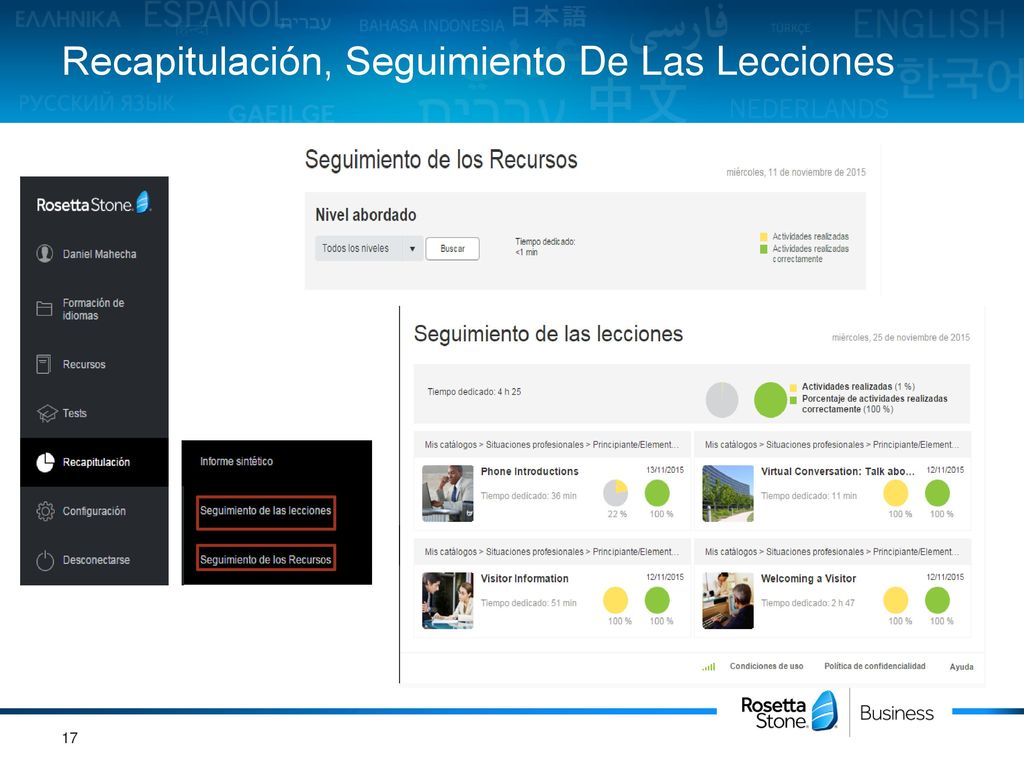The height and width of the screenshot is (768, 1024).
Task: Click the Daniel Mahecha profile avatar icon
Action: 44,253
